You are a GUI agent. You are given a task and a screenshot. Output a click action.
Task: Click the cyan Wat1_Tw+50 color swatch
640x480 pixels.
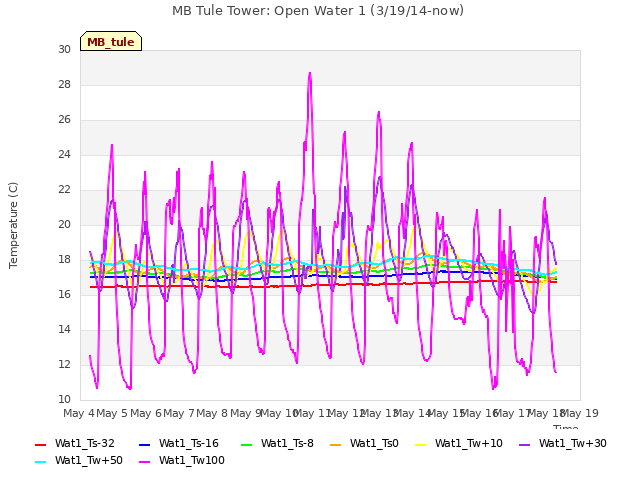[41, 462]
